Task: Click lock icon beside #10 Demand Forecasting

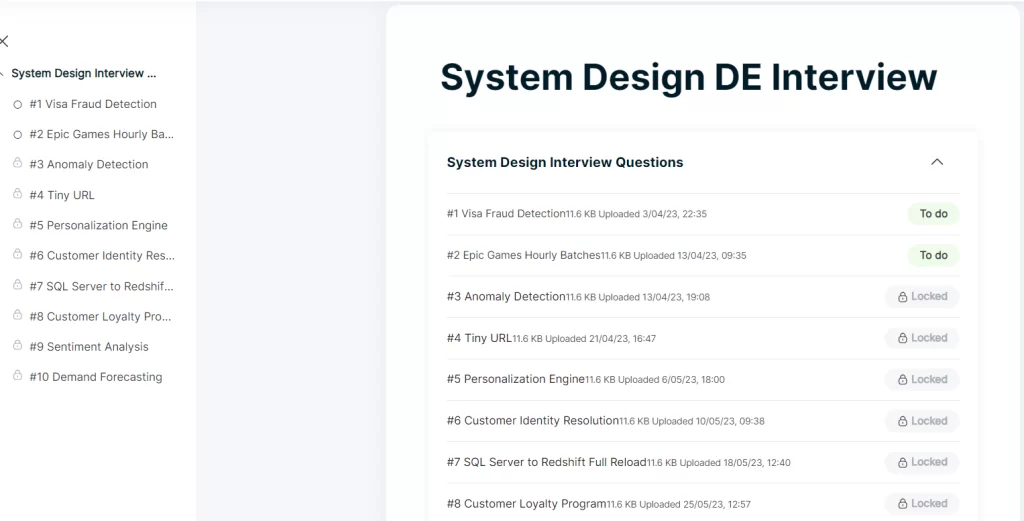Action: [x=18, y=376]
